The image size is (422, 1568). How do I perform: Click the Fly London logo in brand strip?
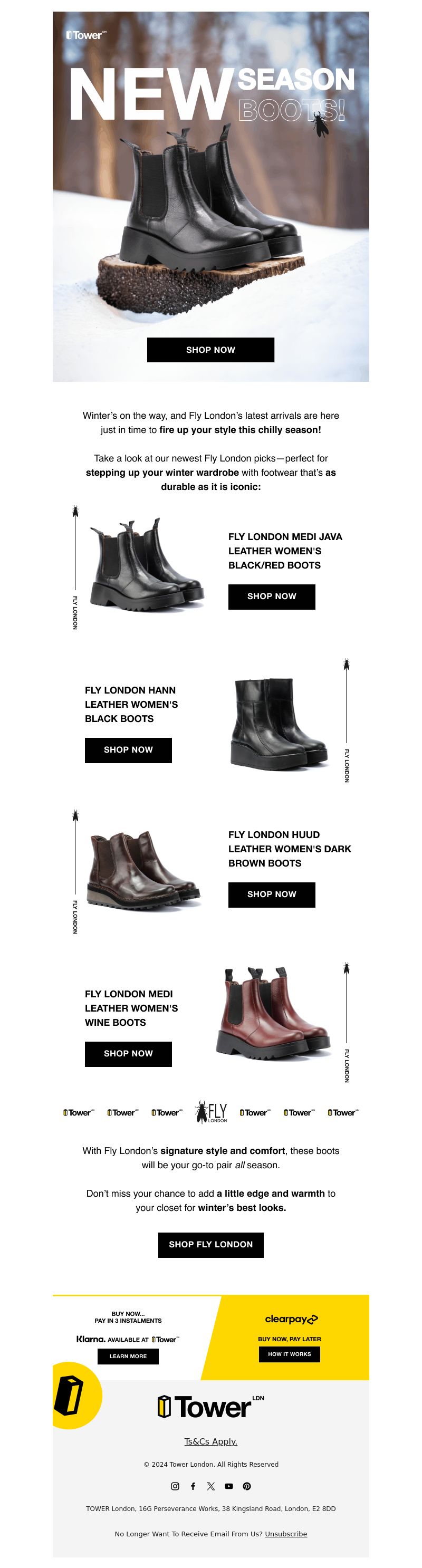pos(210,1111)
